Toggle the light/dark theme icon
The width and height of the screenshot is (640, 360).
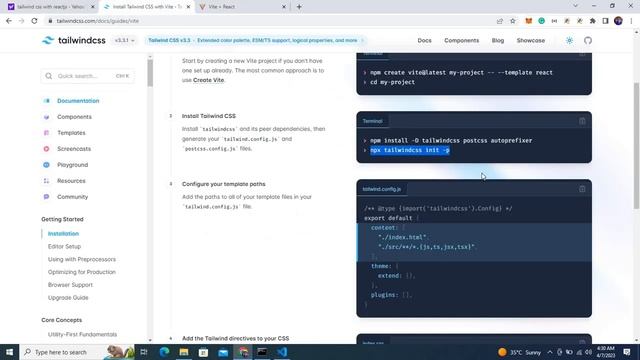pyautogui.click(x=569, y=40)
